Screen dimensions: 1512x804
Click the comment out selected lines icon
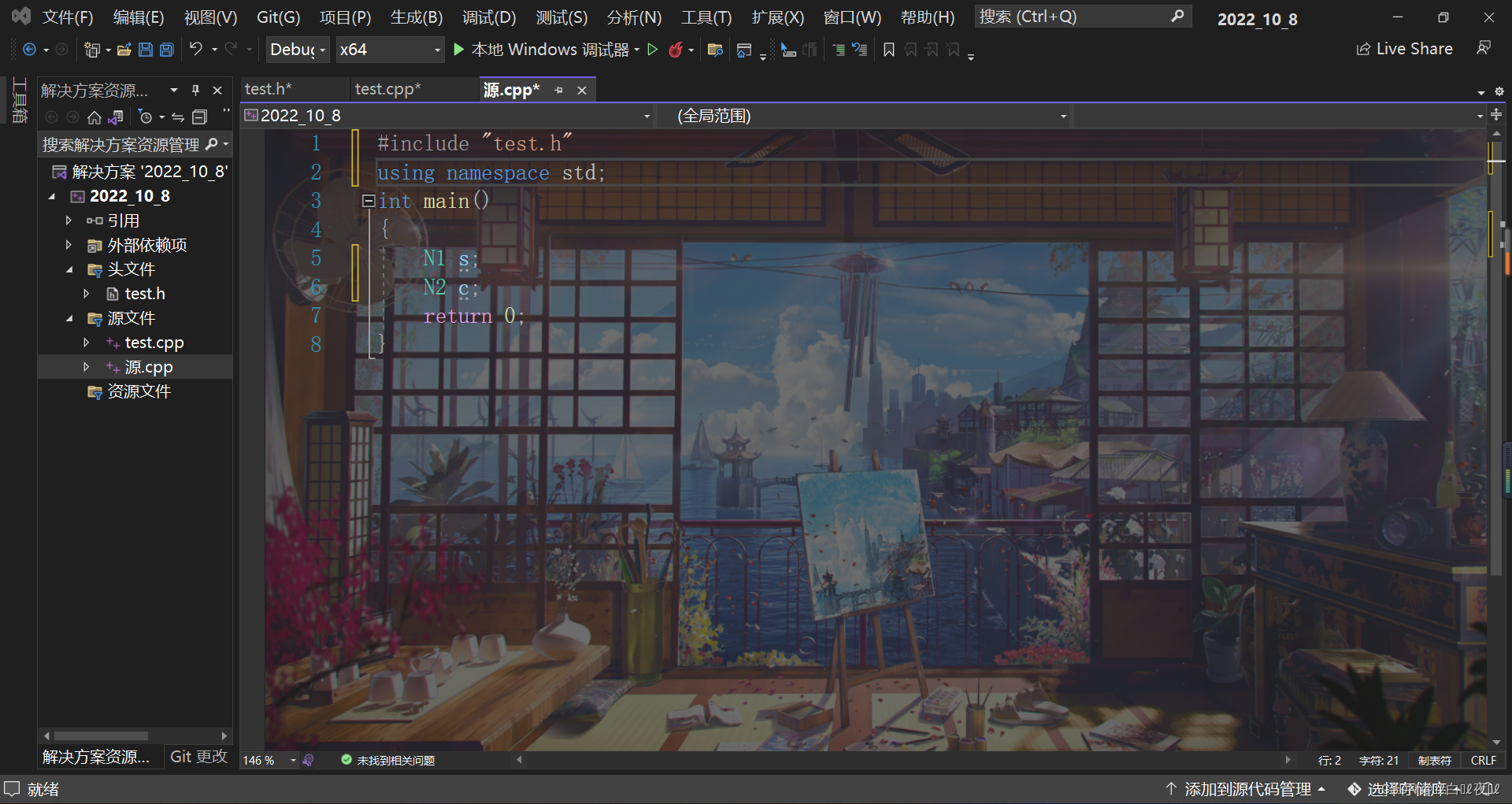(x=839, y=50)
